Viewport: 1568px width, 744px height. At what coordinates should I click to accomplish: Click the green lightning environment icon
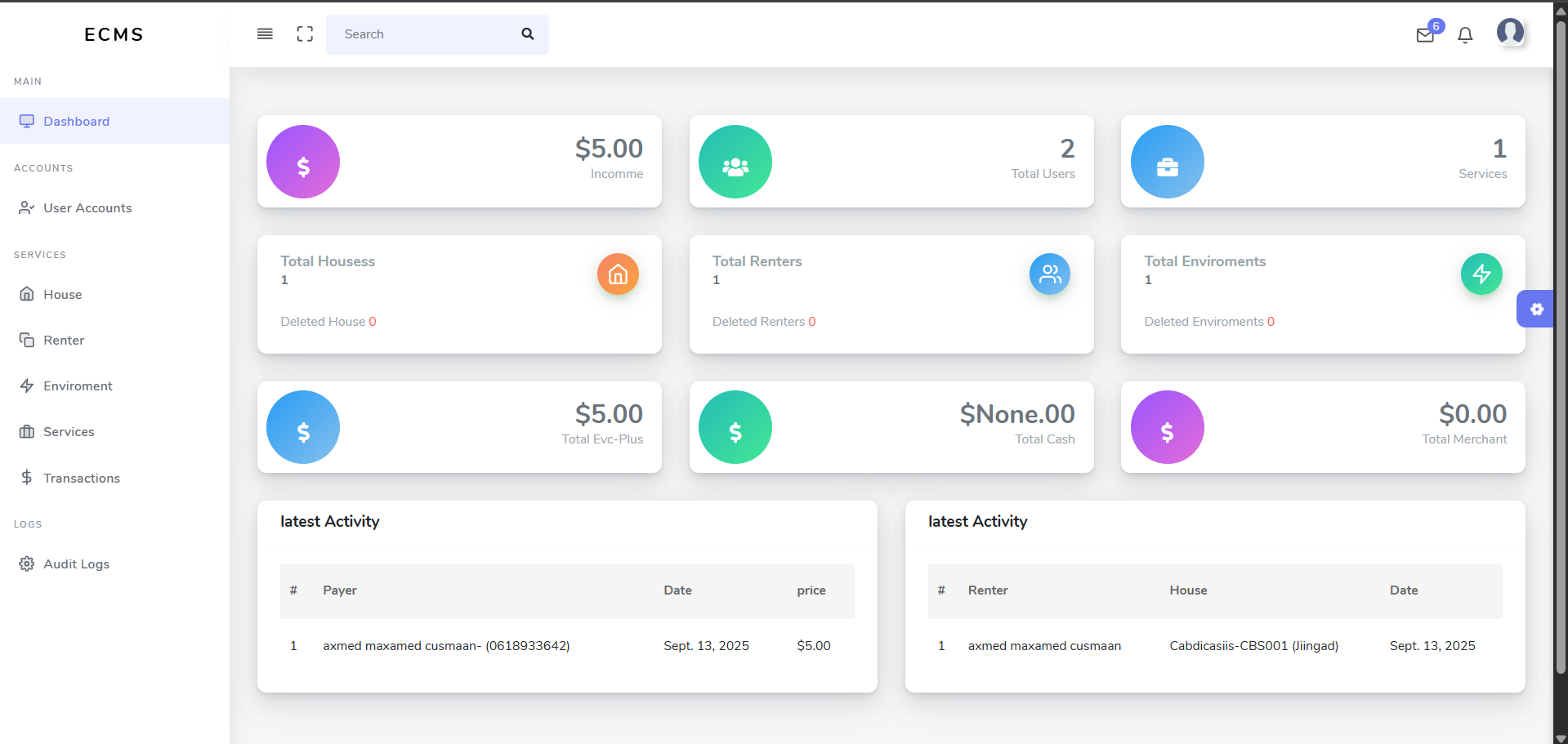(x=1481, y=274)
